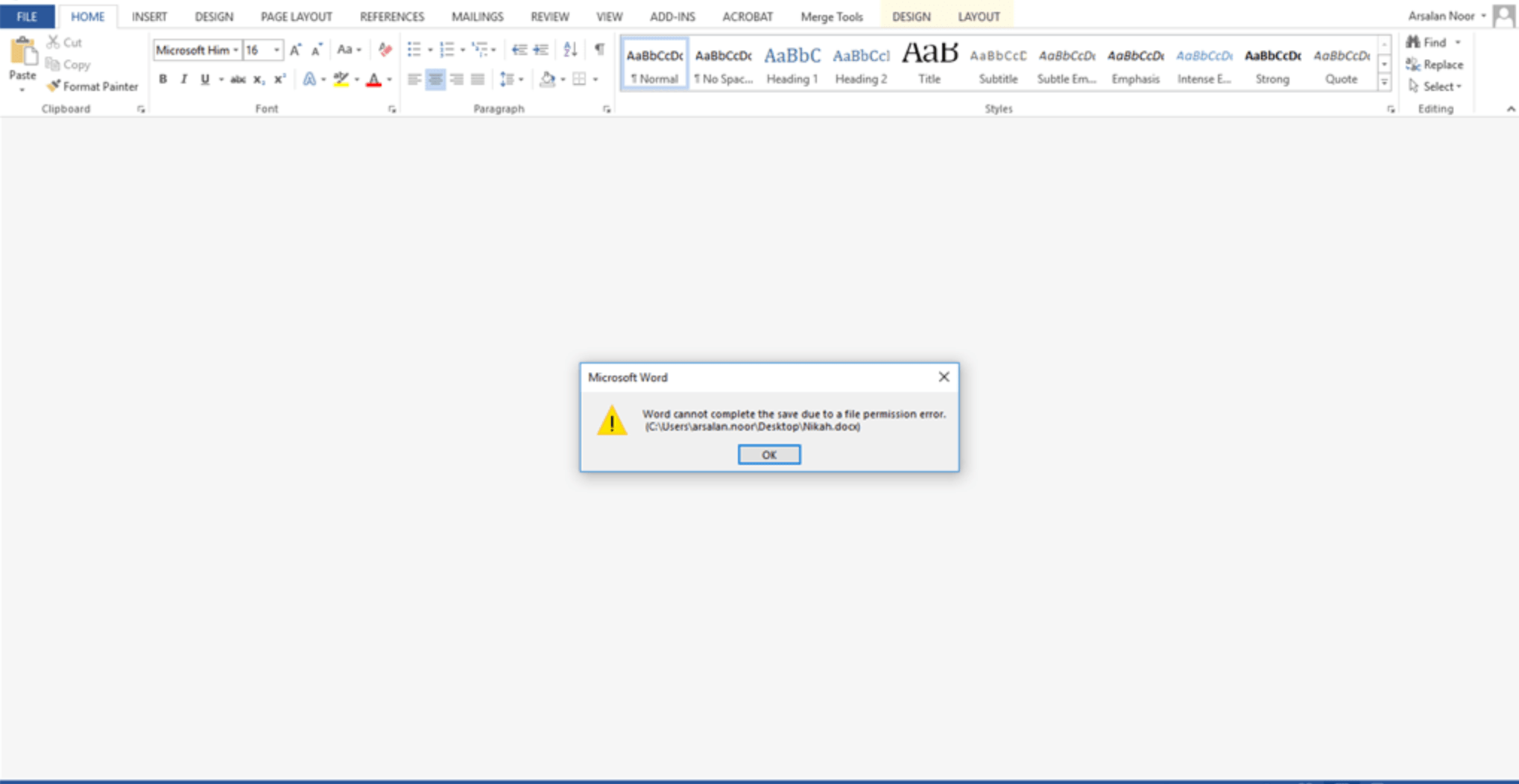Viewport: 1519px width, 784px height.
Task: Align text to the right
Action: 456,79
